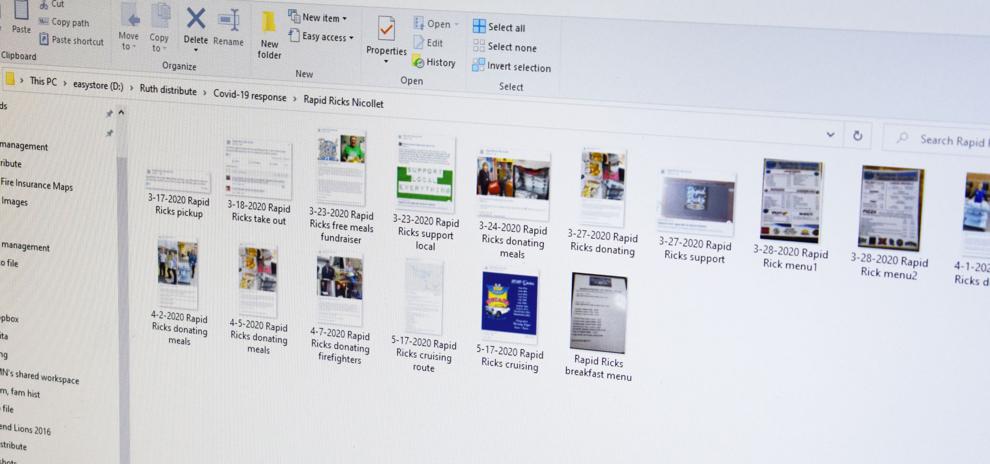Screen dimensions: 990x464
Task: Select the Rename tool in Organize
Action: tap(229, 28)
